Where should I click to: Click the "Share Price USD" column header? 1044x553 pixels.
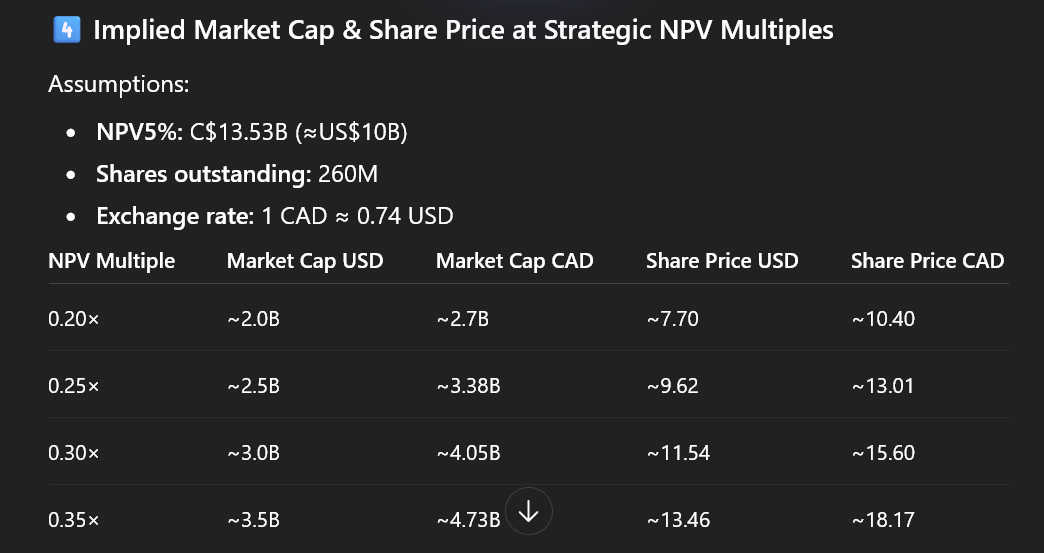pos(722,261)
